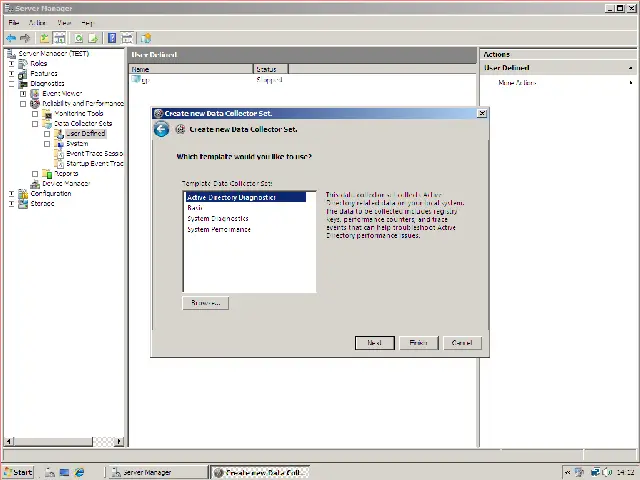
Task: Toggle the Monitoring Tools expander
Action: point(35,114)
